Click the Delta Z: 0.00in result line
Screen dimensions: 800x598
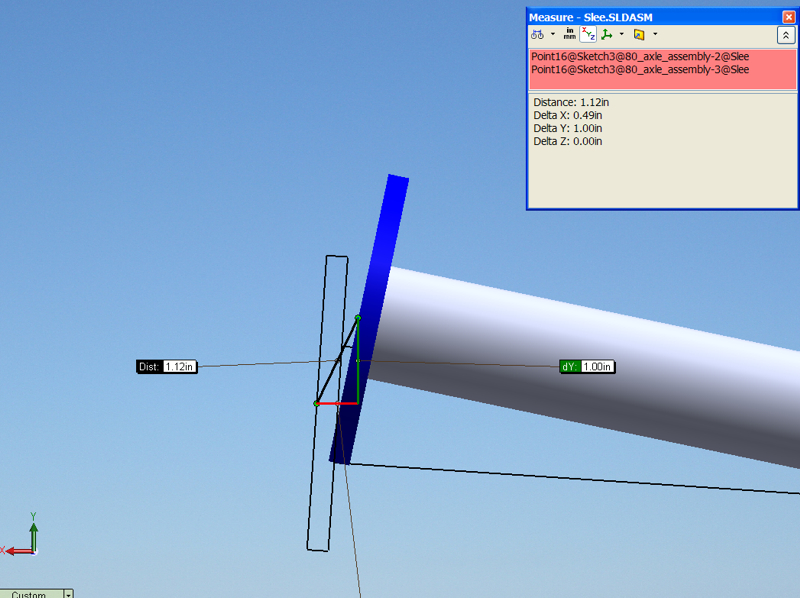coord(567,141)
